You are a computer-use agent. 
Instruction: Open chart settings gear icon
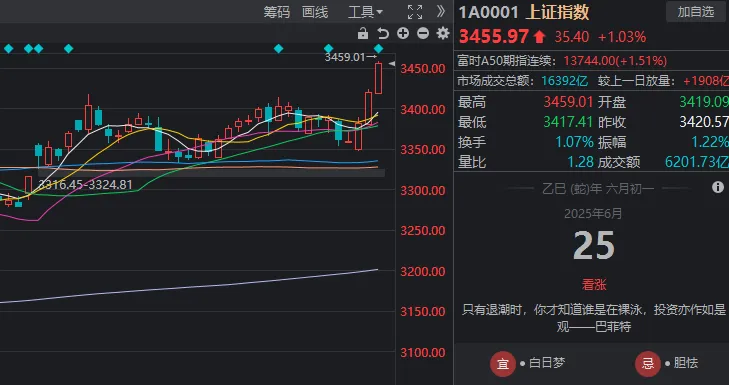[x=443, y=33]
